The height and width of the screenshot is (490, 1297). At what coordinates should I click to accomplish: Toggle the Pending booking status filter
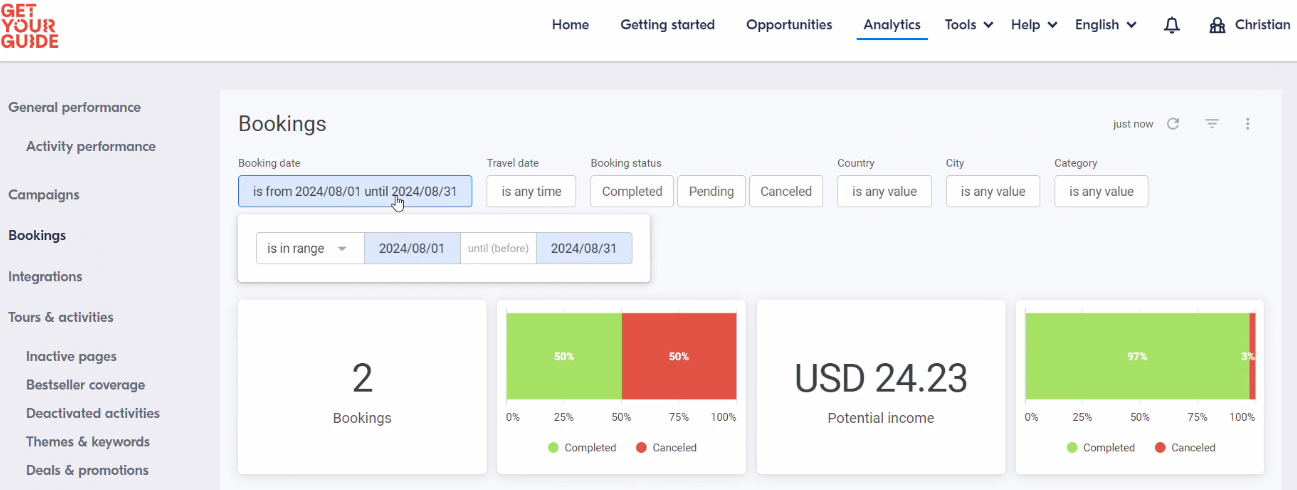point(711,191)
